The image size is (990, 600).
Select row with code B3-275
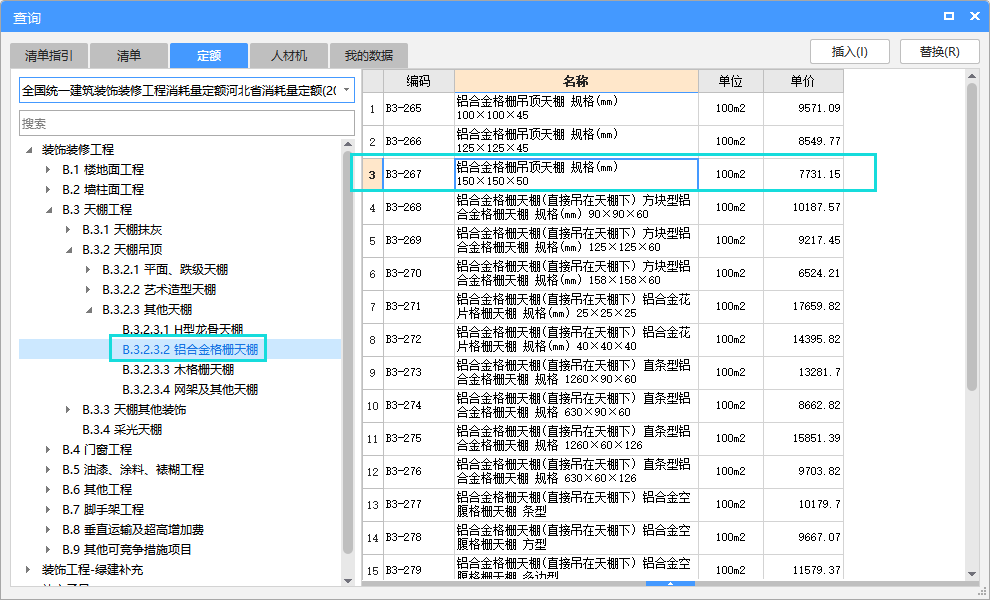603,438
